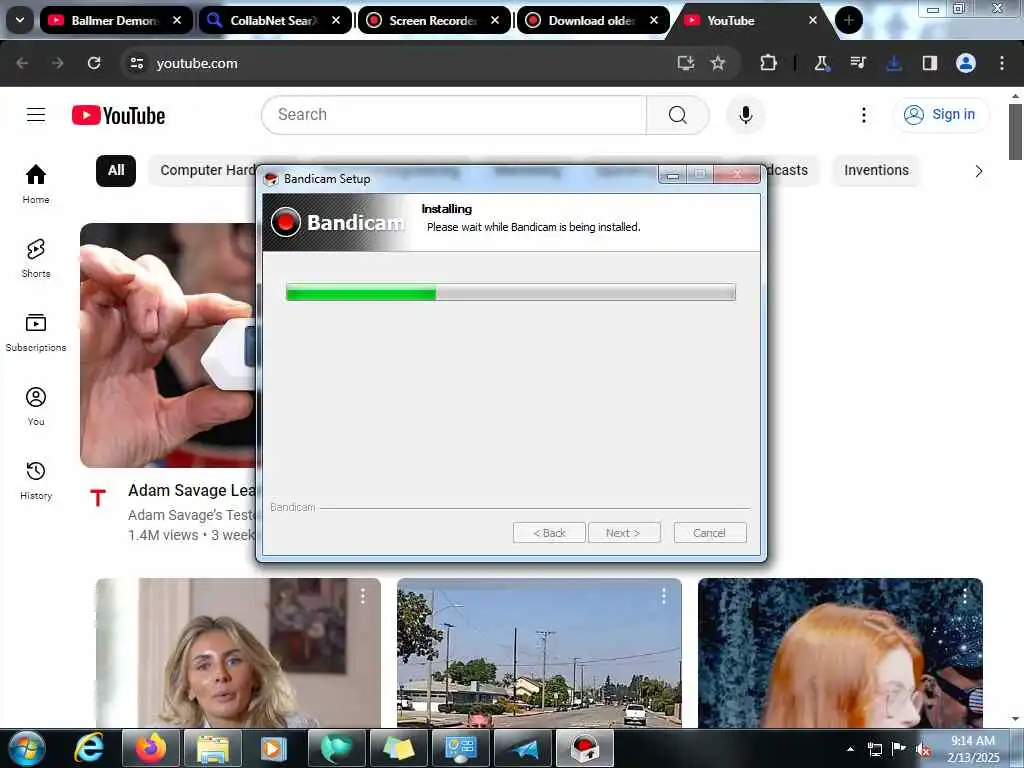Close the Ballmer Demons tab

177,20
